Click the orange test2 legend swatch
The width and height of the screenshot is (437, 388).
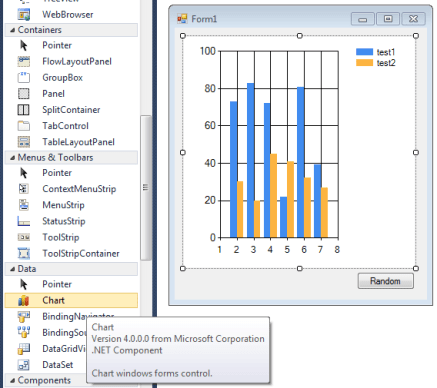364,63
